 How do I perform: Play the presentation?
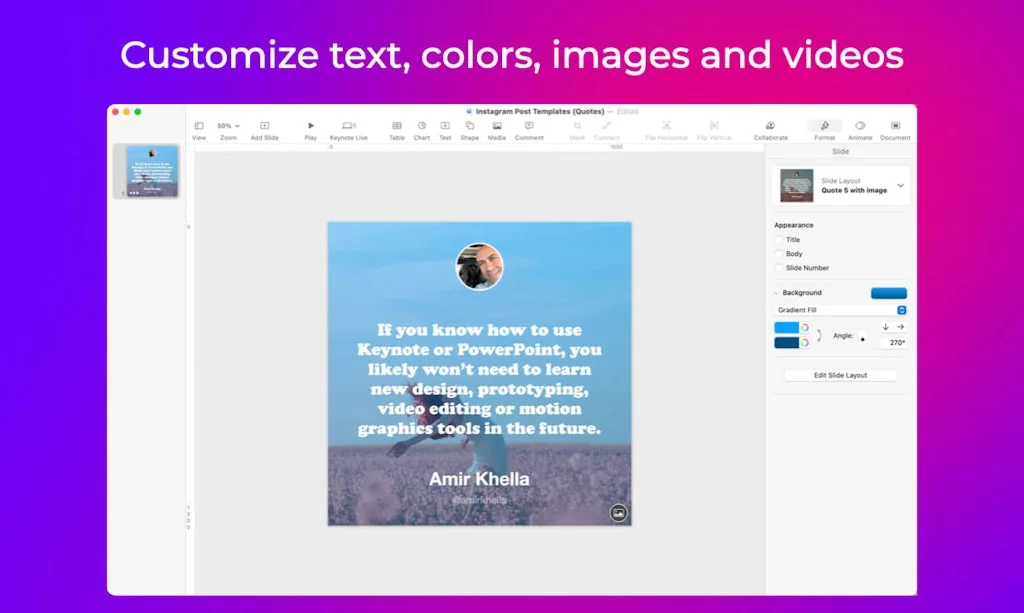pyautogui.click(x=309, y=127)
